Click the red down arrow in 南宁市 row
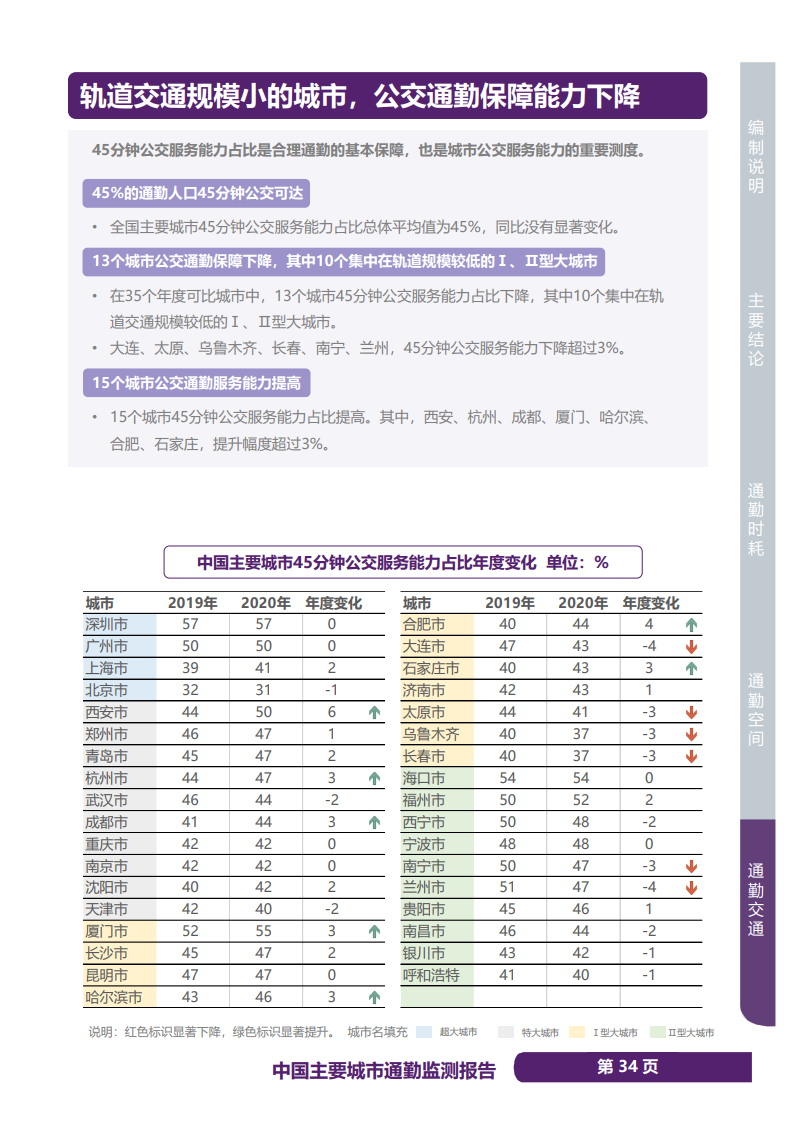Screen dimensions: 793x1122 [x=691, y=866]
